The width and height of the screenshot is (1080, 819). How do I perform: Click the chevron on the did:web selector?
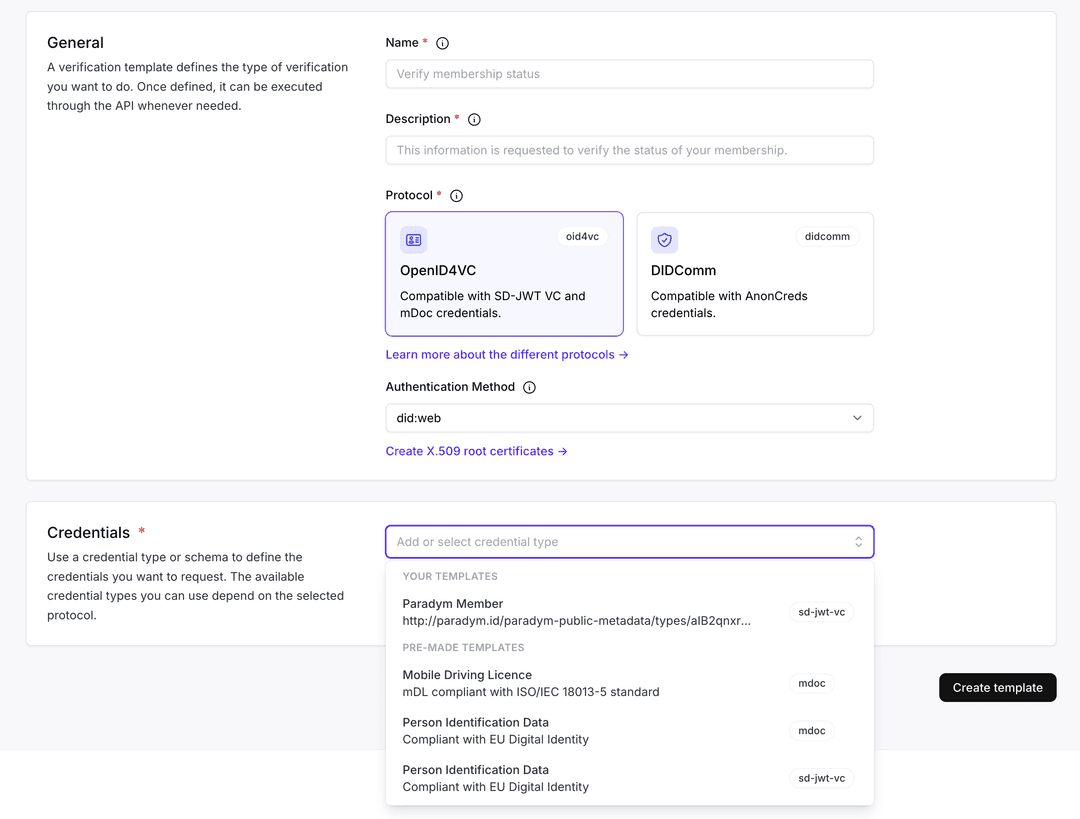click(858, 418)
